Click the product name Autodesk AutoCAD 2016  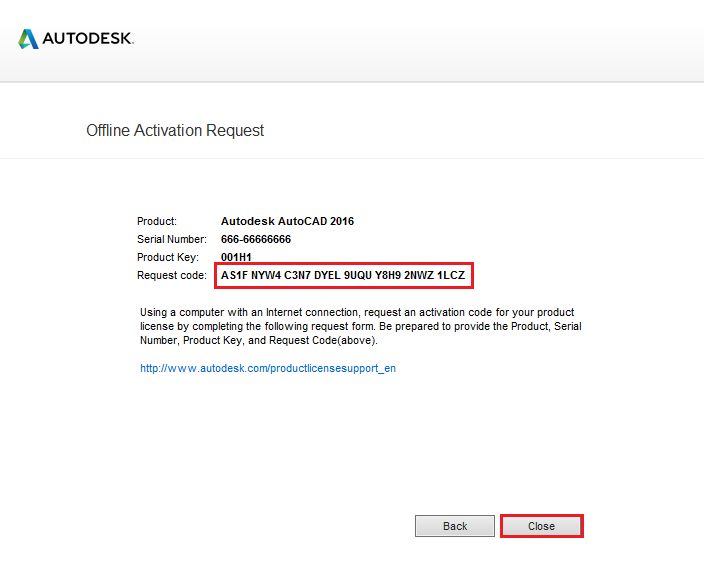[x=287, y=221]
